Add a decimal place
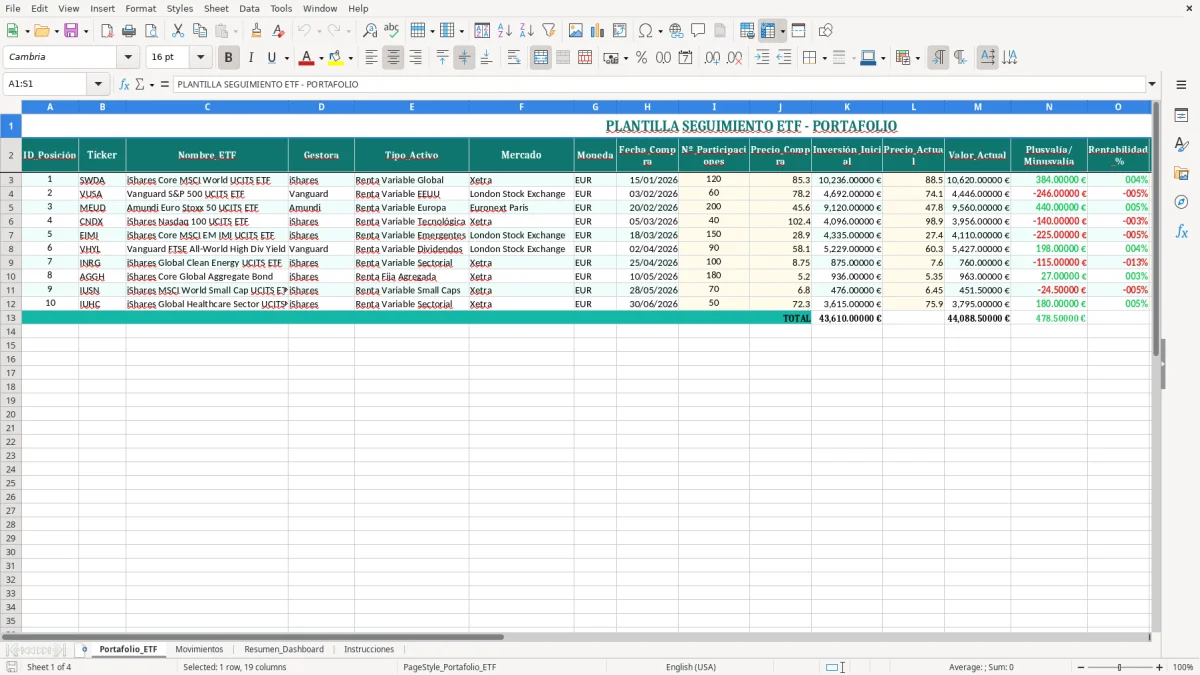1200x675 pixels. point(712,58)
